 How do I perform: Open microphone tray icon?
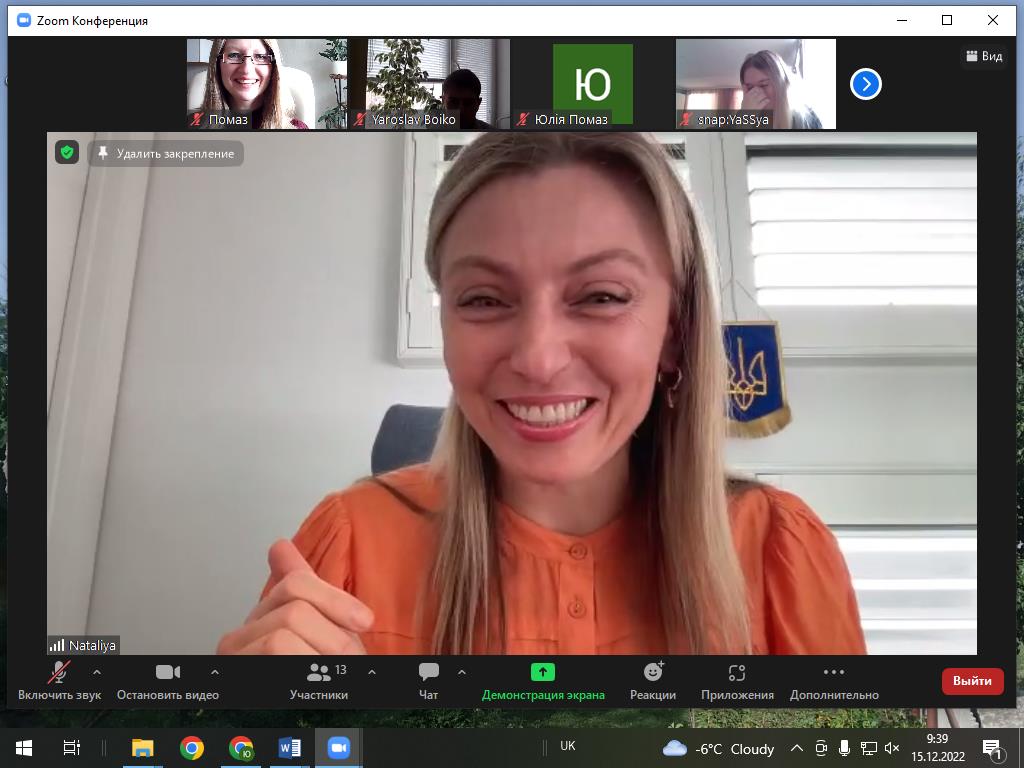tap(844, 748)
